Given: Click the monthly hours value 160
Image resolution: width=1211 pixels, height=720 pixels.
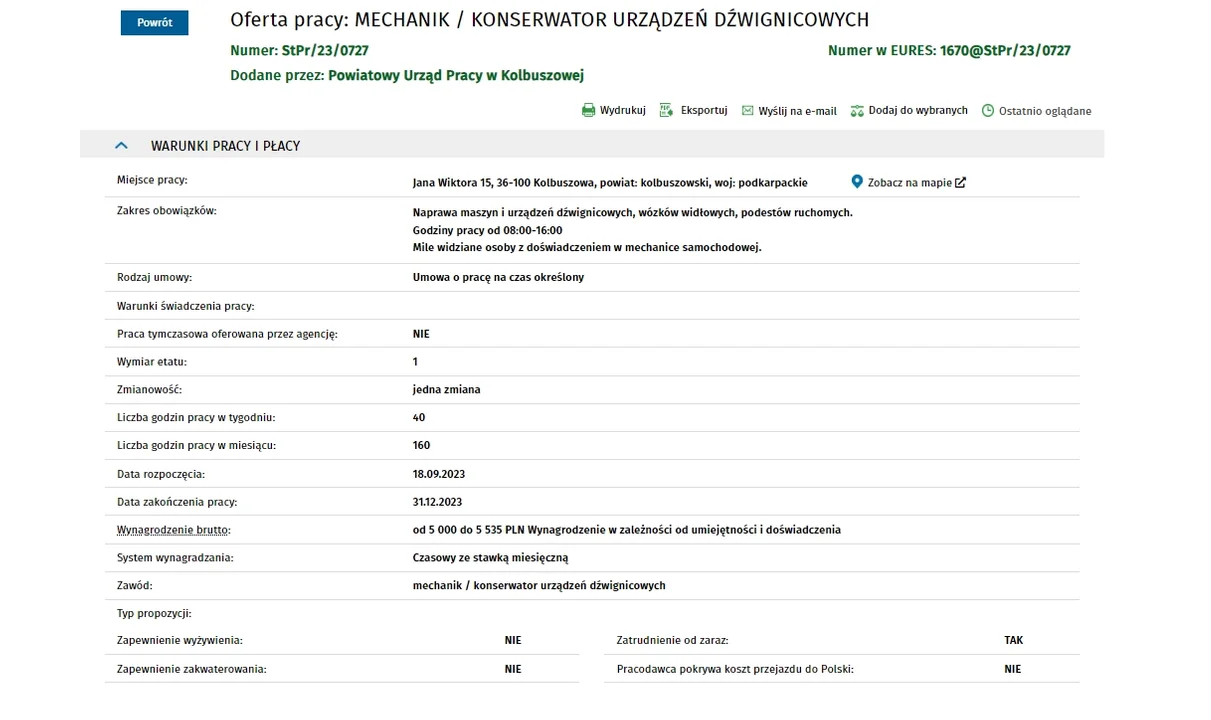Looking at the screenshot, I should coord(421,445).
